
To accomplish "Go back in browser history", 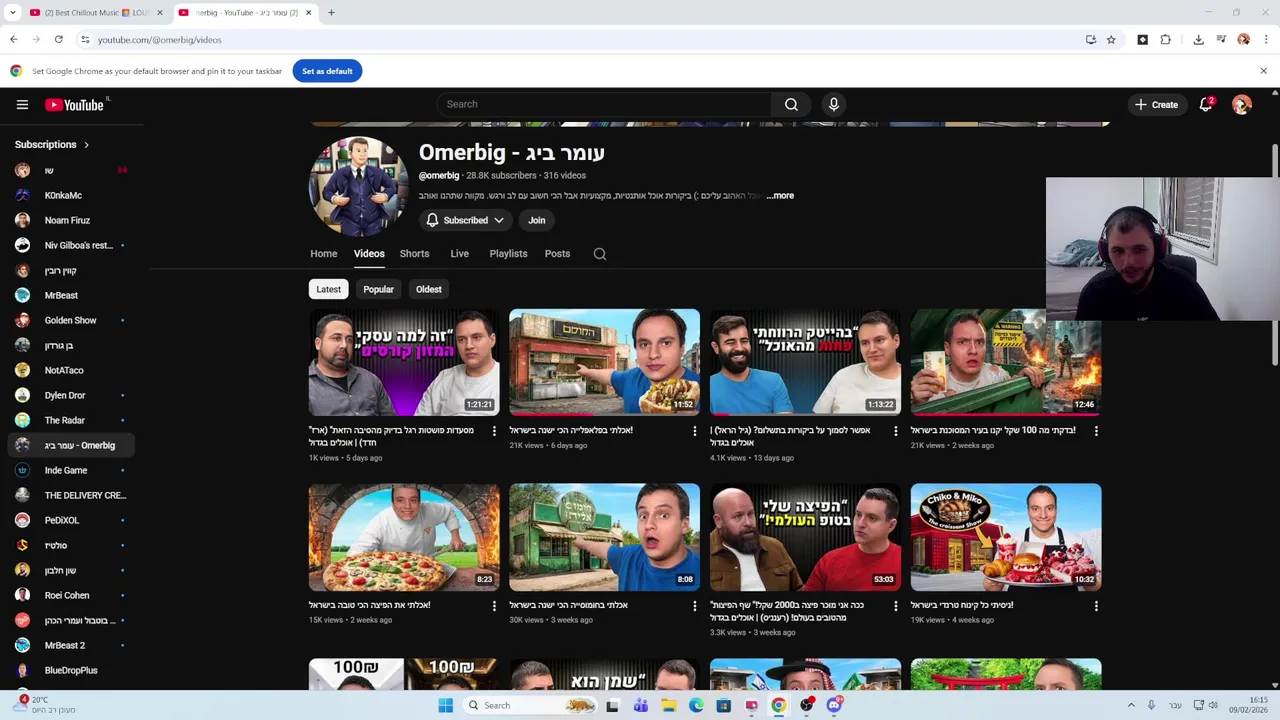I will coord(14,40).
